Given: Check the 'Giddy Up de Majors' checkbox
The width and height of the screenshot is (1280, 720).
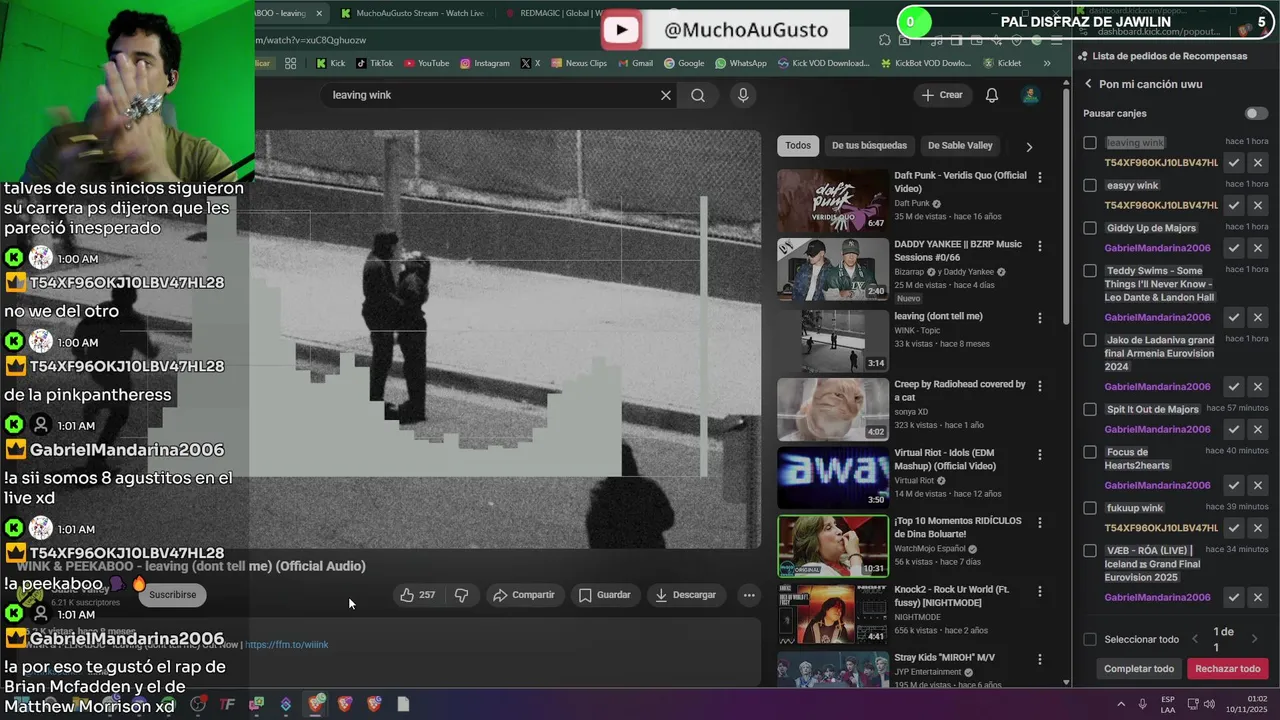Looking at the screenshot, I should pos(1090,228).
